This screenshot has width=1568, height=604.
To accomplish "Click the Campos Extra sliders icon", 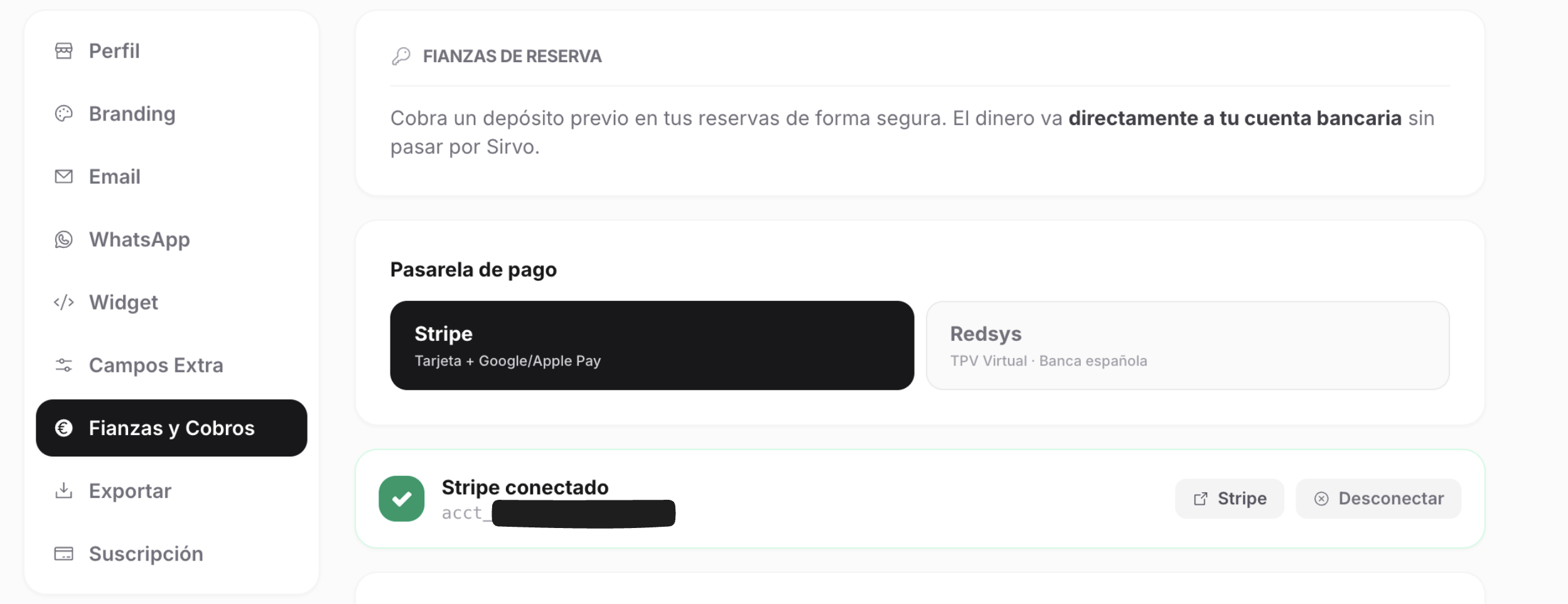I will [63, 365].
